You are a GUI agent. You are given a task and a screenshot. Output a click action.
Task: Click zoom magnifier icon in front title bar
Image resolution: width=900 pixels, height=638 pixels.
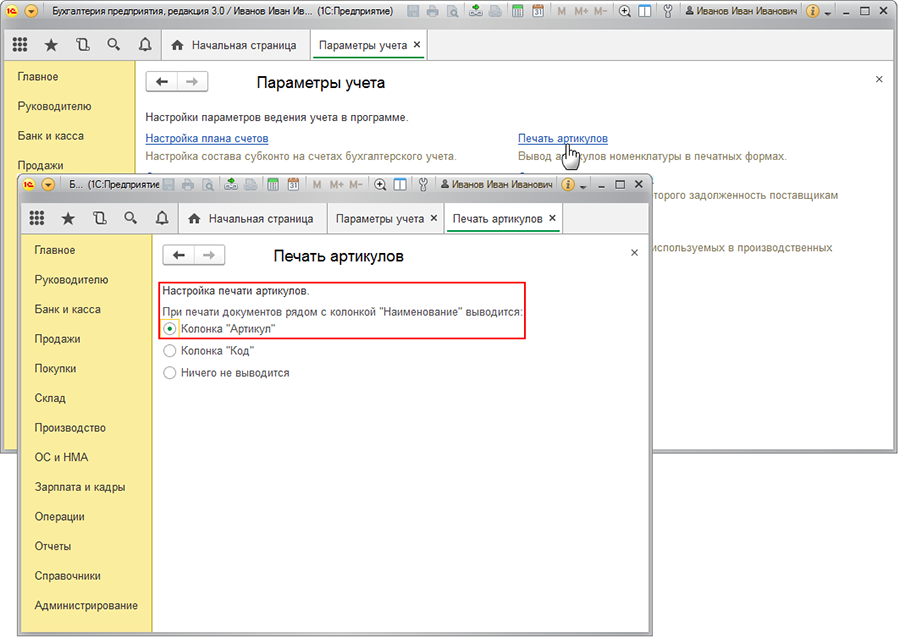[379, 184]
